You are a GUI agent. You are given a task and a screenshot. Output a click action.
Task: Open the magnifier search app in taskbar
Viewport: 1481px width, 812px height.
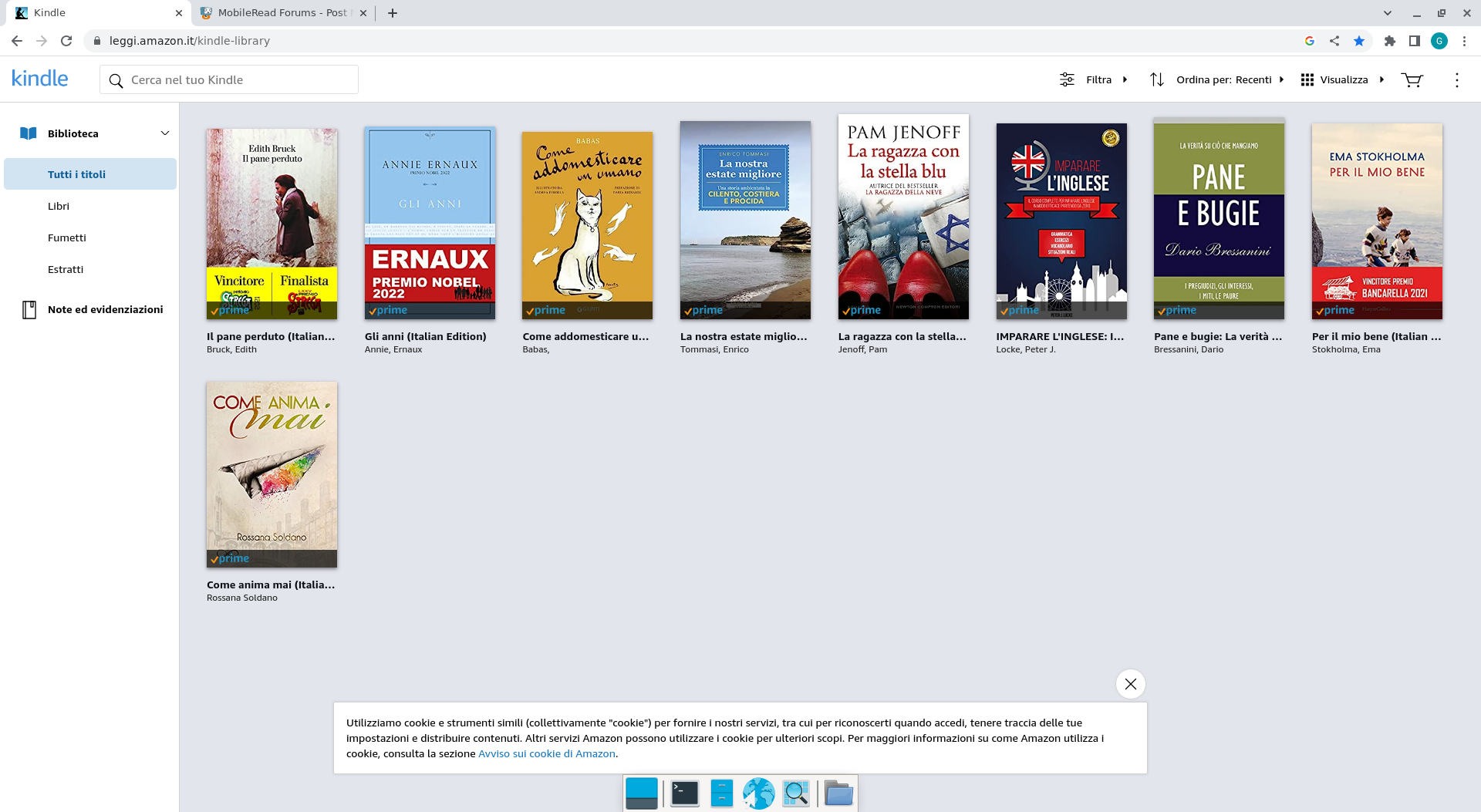(x=796, y=793)
